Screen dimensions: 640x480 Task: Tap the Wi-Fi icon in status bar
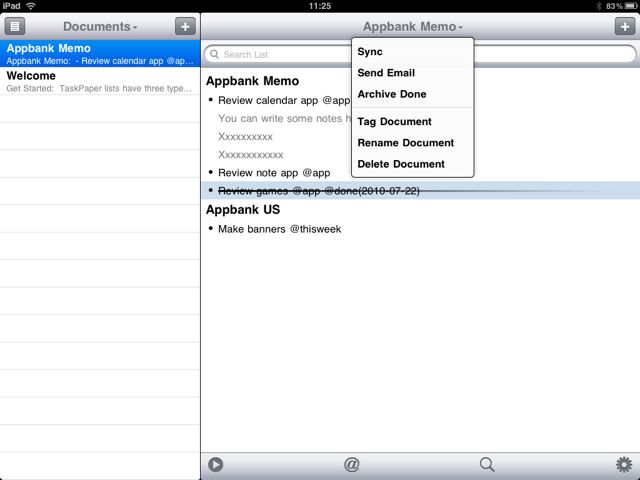pyautogui.click(x=31, y=6)
